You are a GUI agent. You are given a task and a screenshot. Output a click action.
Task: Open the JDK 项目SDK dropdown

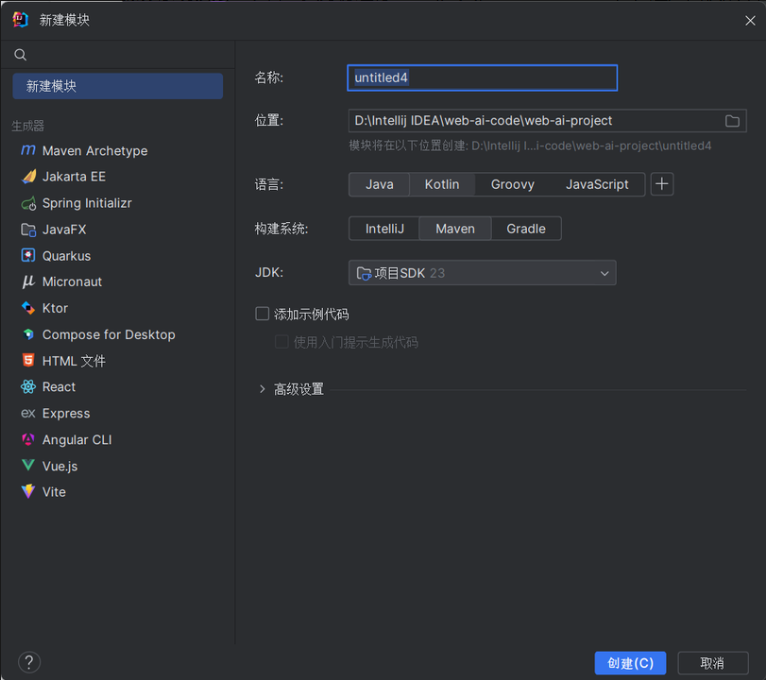click(x=482, y=273)
